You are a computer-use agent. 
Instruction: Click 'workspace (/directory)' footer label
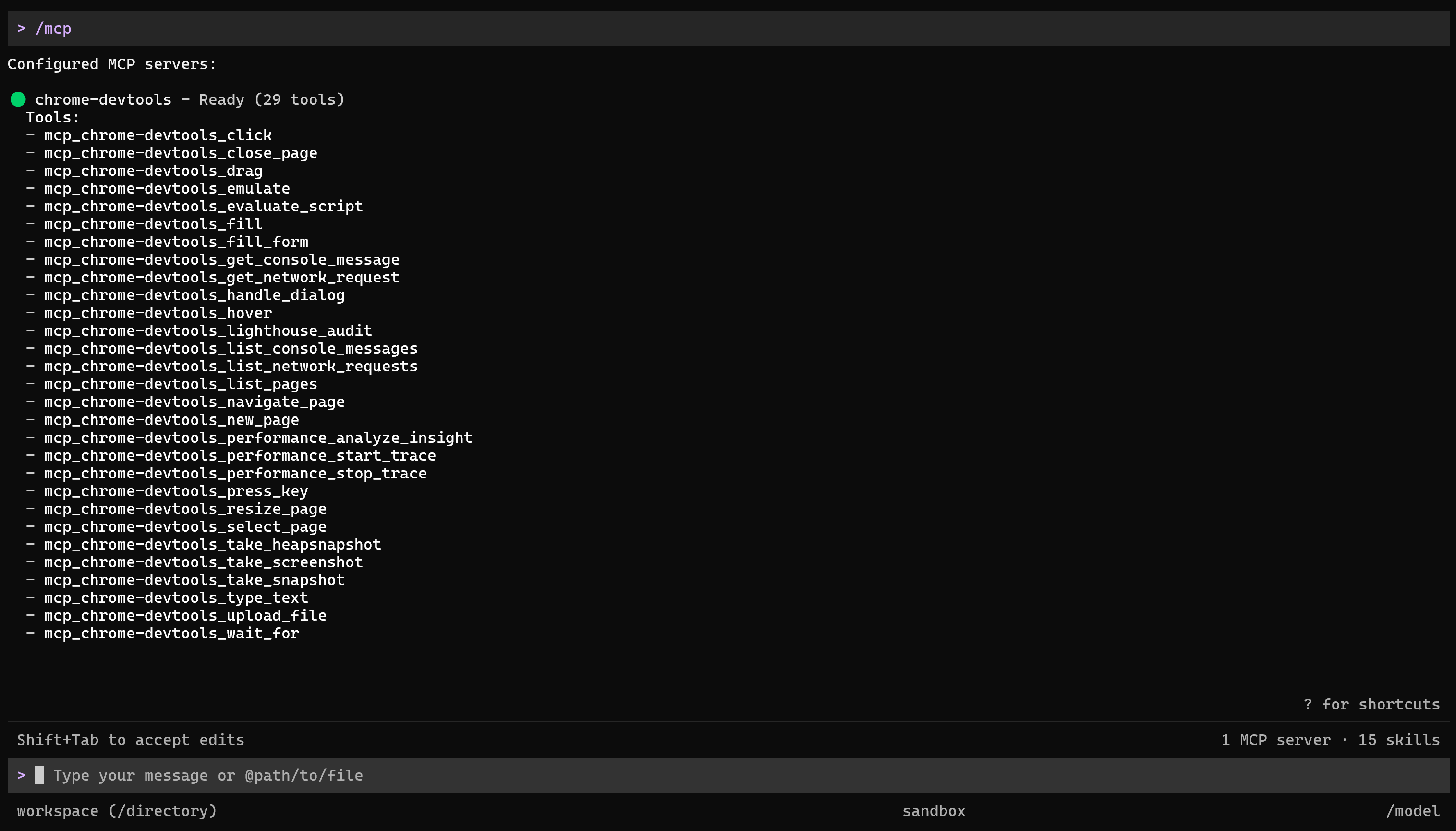pos(117,811)
